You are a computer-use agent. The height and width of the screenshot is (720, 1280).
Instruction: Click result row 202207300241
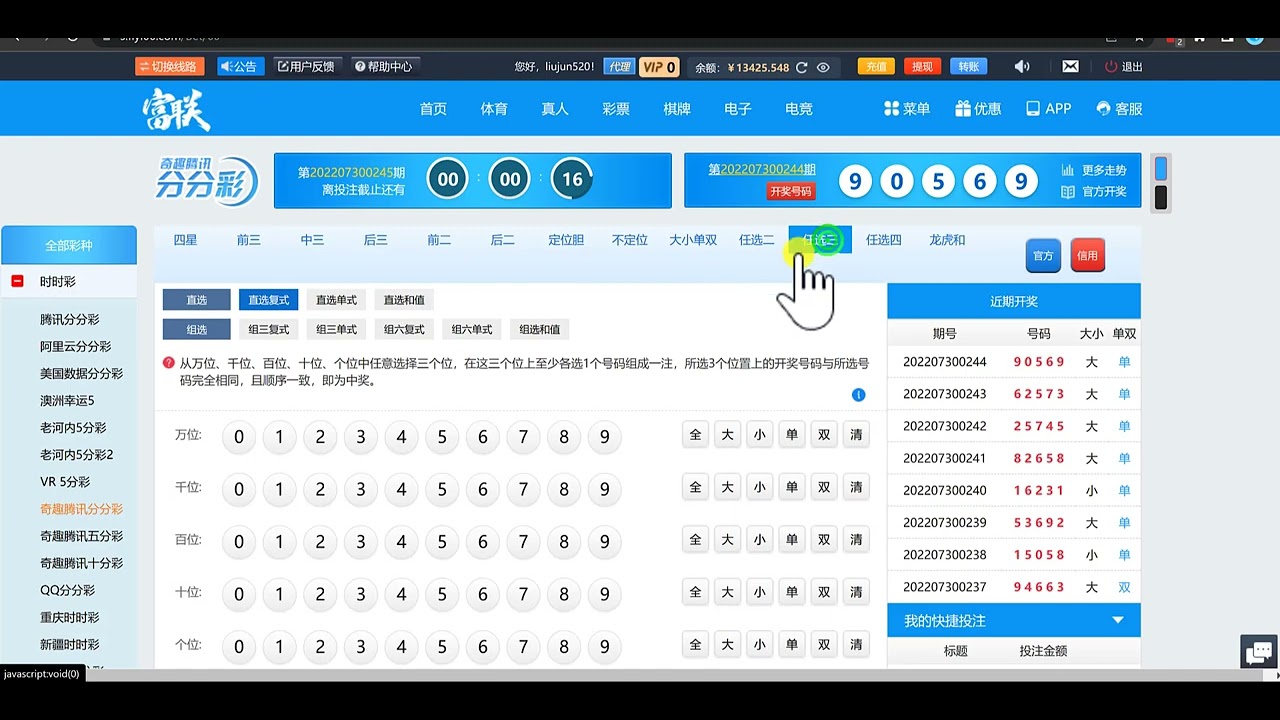(x=1013, y=459)
